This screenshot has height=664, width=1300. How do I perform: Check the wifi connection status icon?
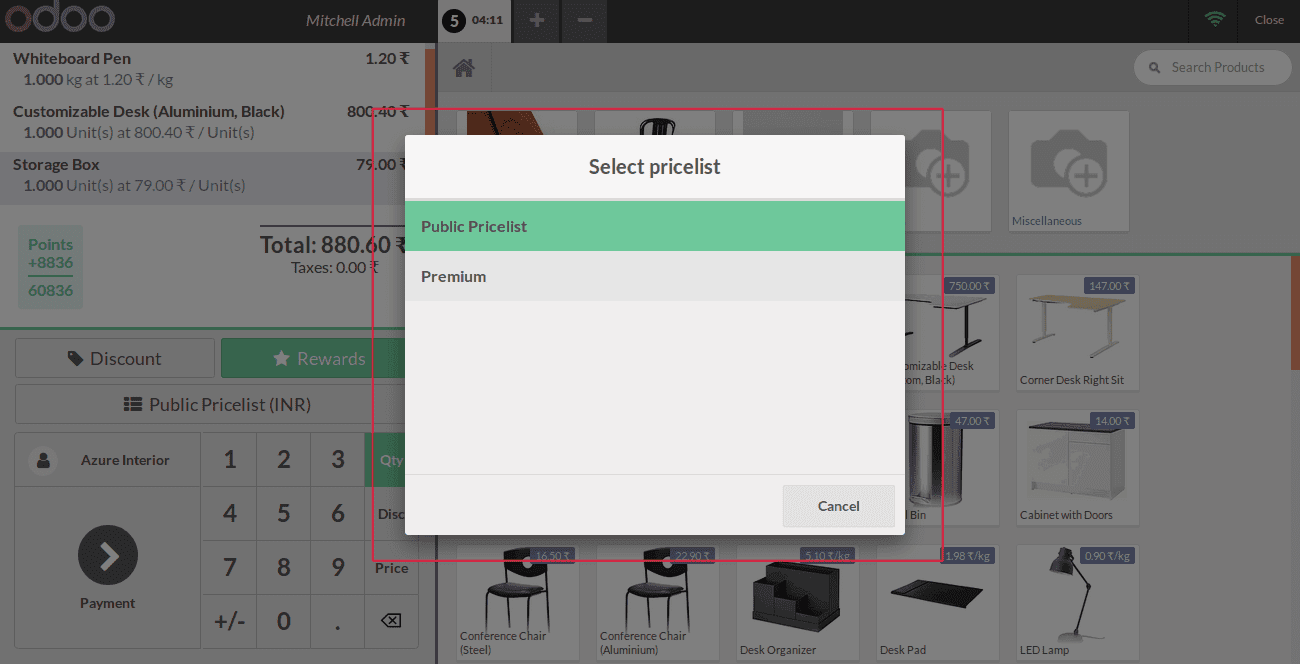click(x=1215, y=20)
